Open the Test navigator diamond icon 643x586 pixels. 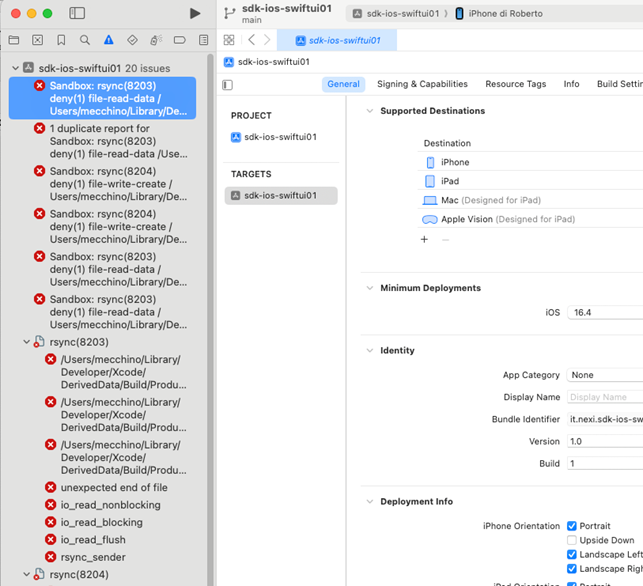click(x=132, y=40)
